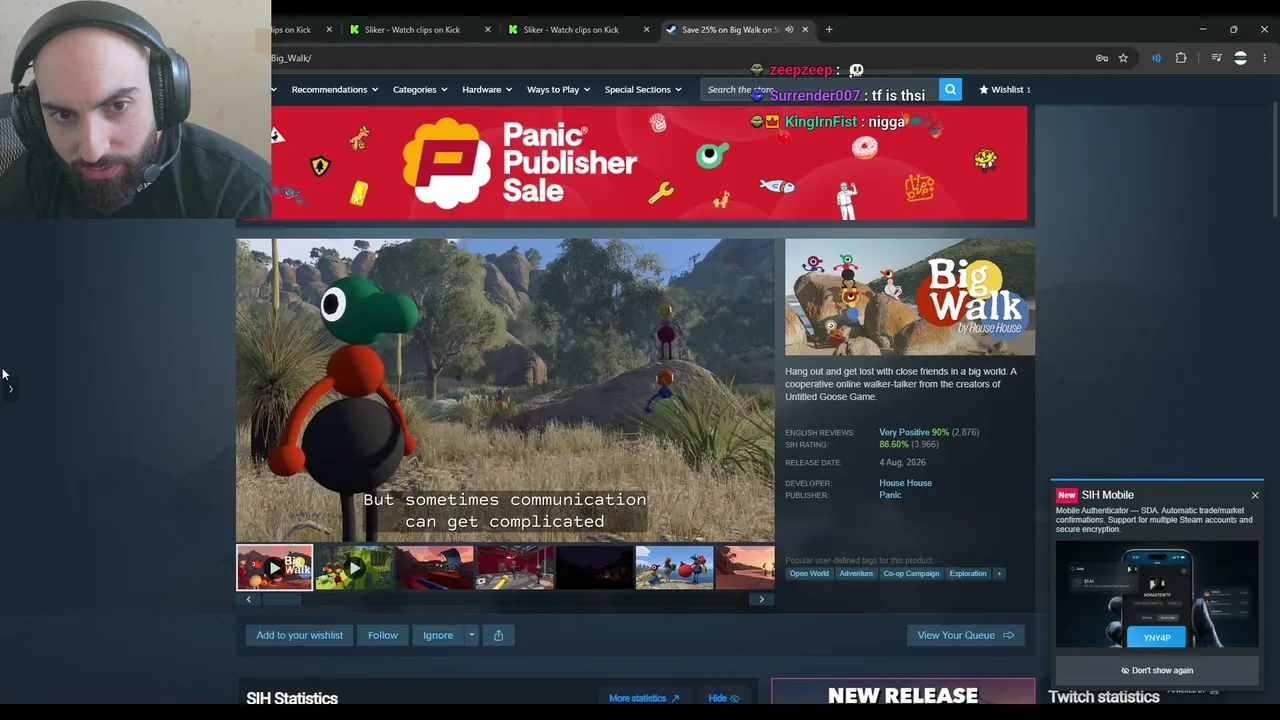Click the YNY4P button in SIH popup
Screen dimensions: 1280x720
[1157, 638]
